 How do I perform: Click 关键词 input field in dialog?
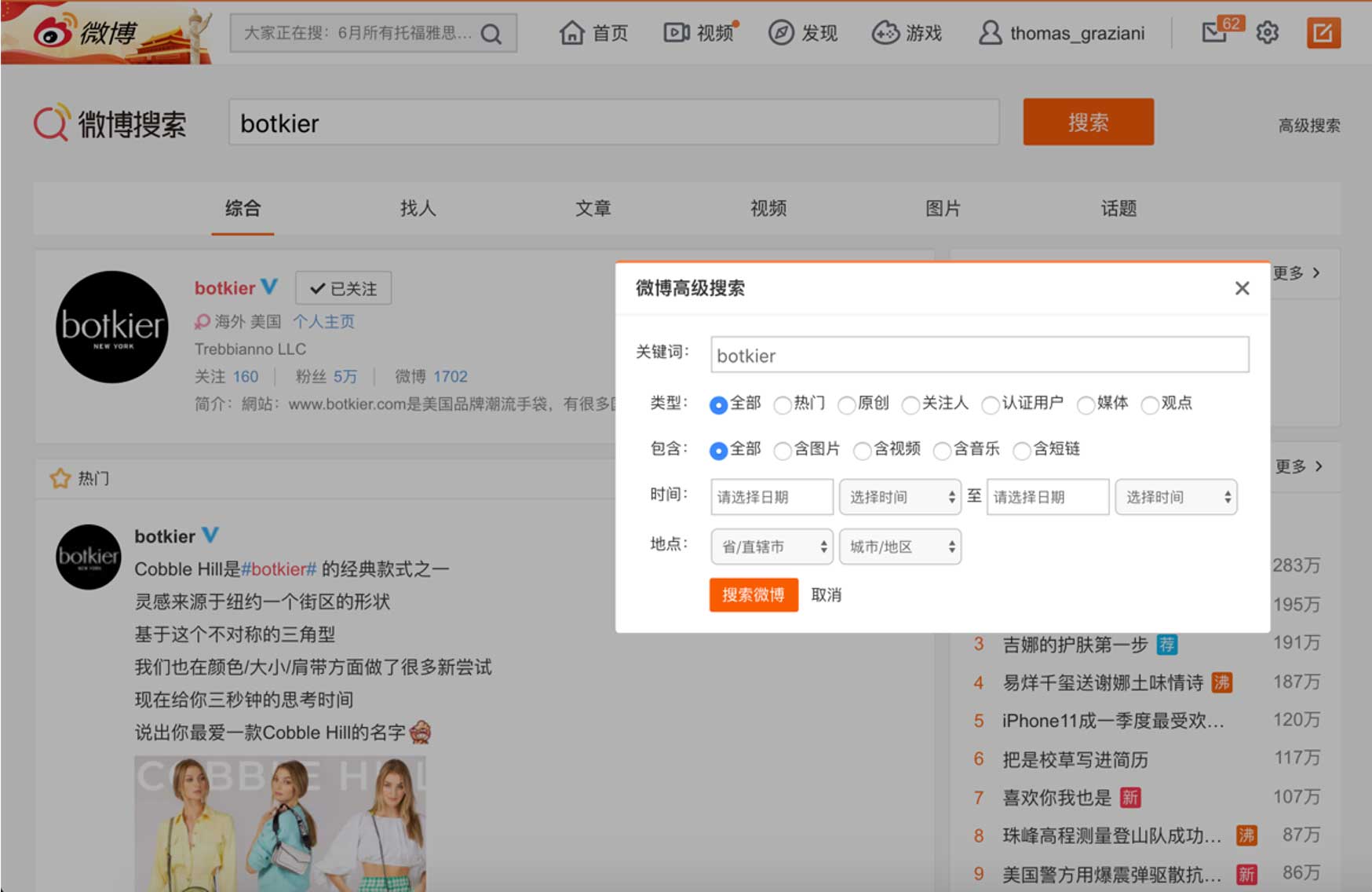click(980, 355)
